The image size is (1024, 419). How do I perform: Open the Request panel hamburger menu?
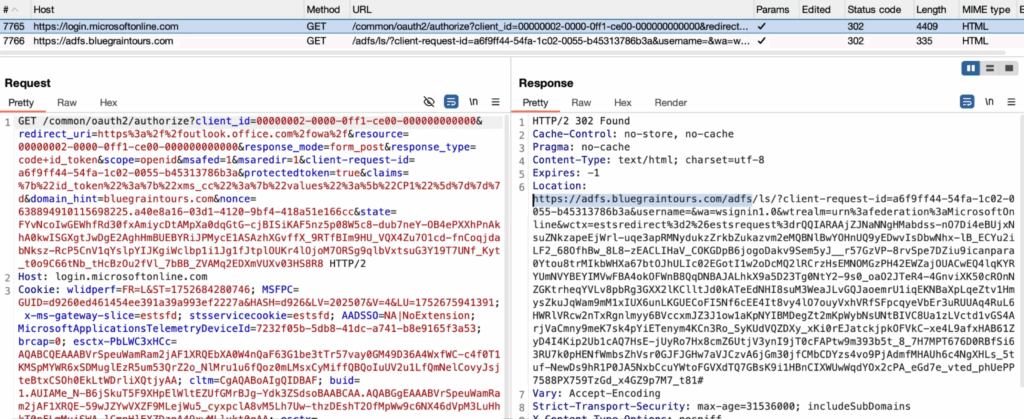pyautogui.click(x=495, y=103)
